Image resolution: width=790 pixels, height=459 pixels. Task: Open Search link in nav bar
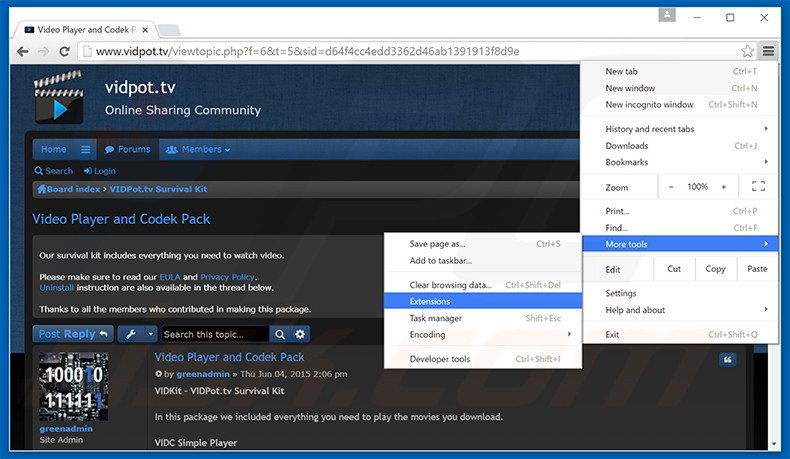click(53, 171)
